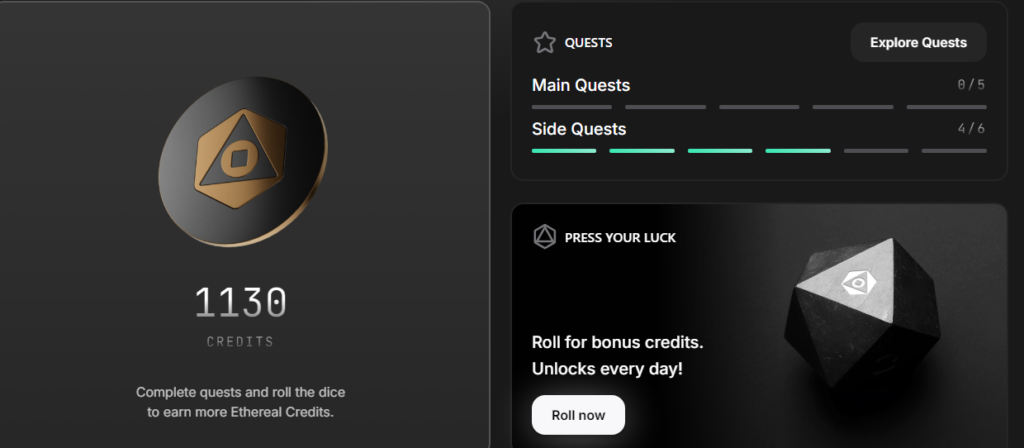This screenshot has width=1024, height=448.
Task: Select the Side Quests heading
Action: point(579,129)
